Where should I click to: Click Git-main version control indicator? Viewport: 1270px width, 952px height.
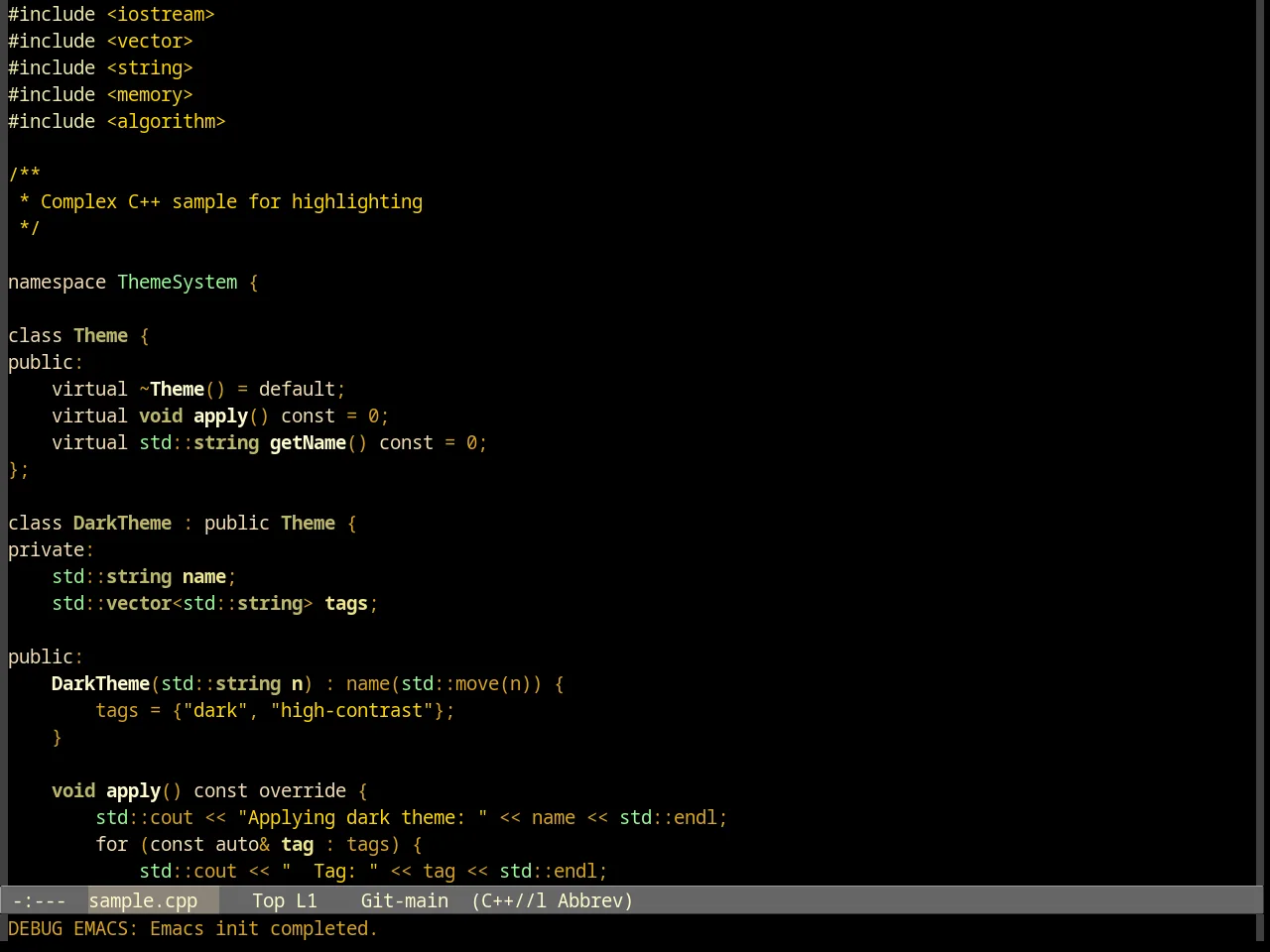(x=405, y=900)
